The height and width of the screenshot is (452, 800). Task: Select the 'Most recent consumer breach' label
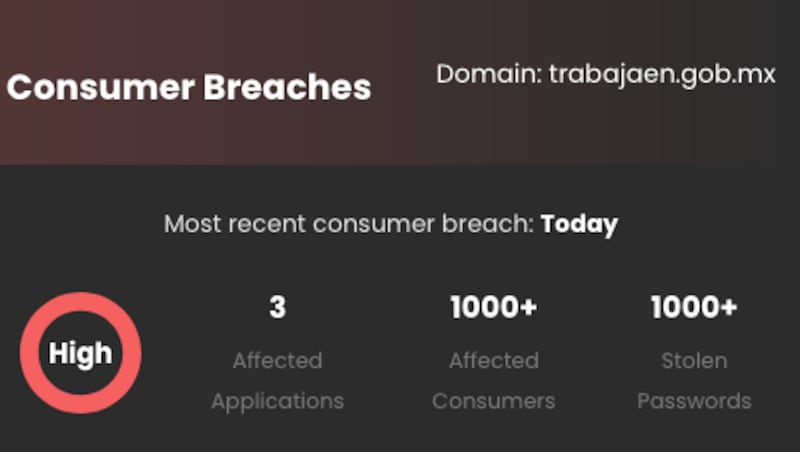[x=348, y=223]
